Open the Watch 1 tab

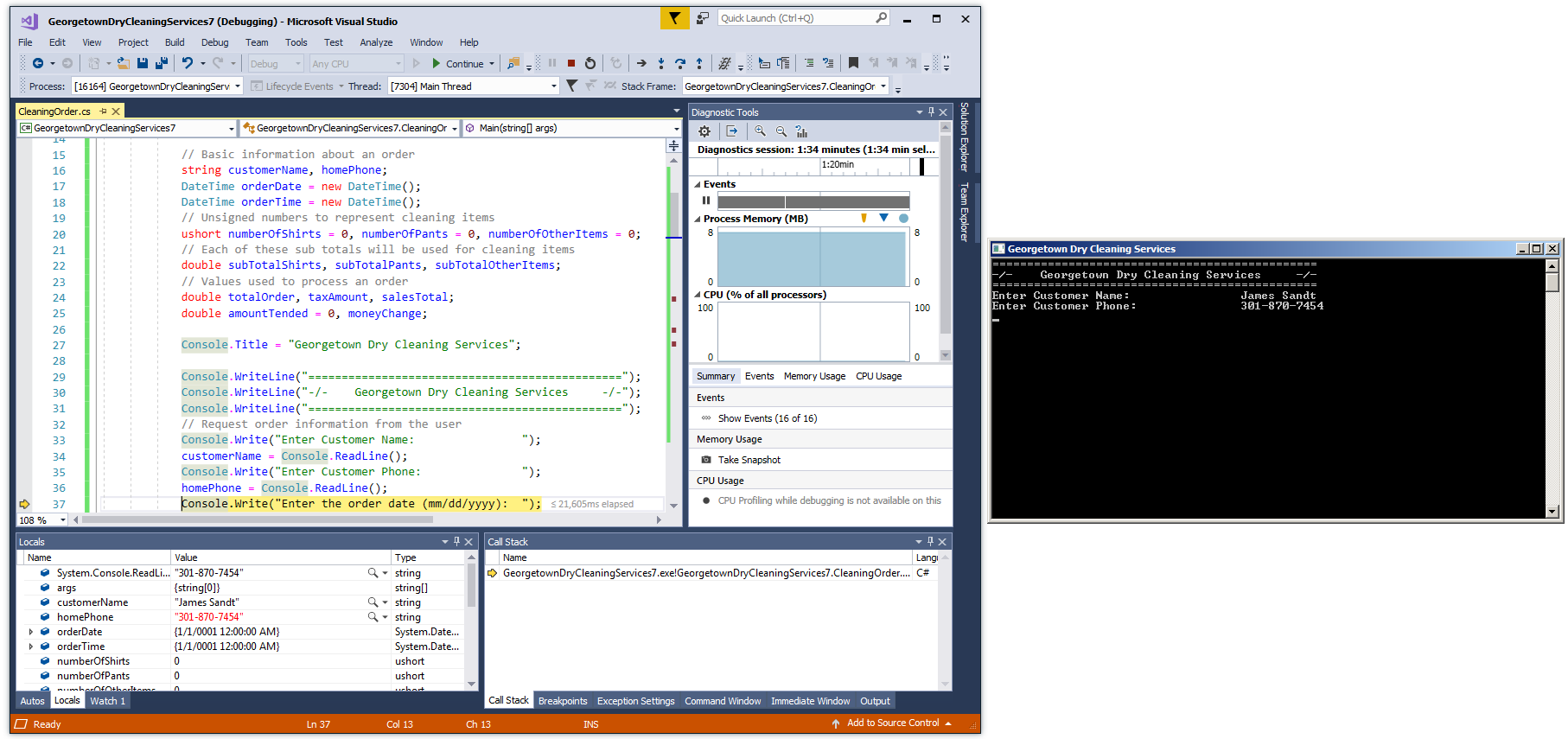108,701
